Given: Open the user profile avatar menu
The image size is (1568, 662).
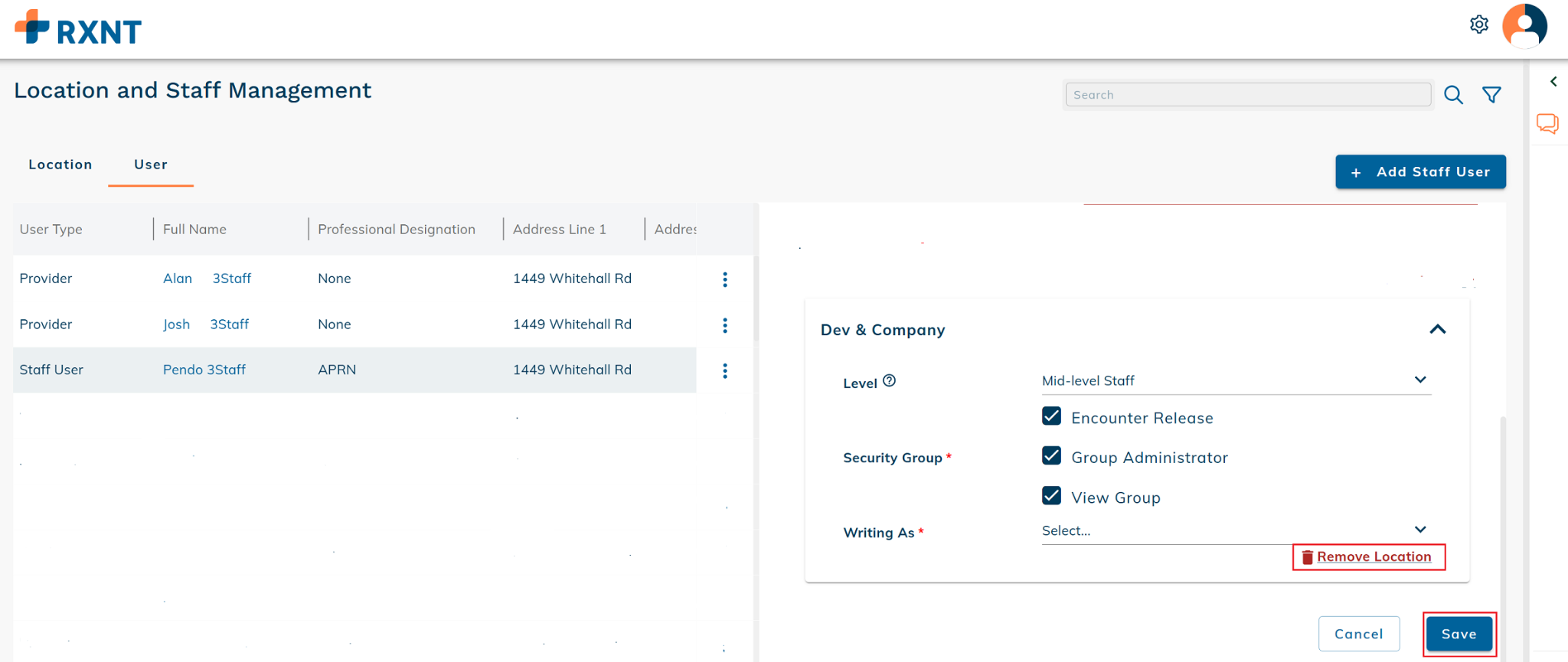Looking at the screenshot, I should [1524, 26].
